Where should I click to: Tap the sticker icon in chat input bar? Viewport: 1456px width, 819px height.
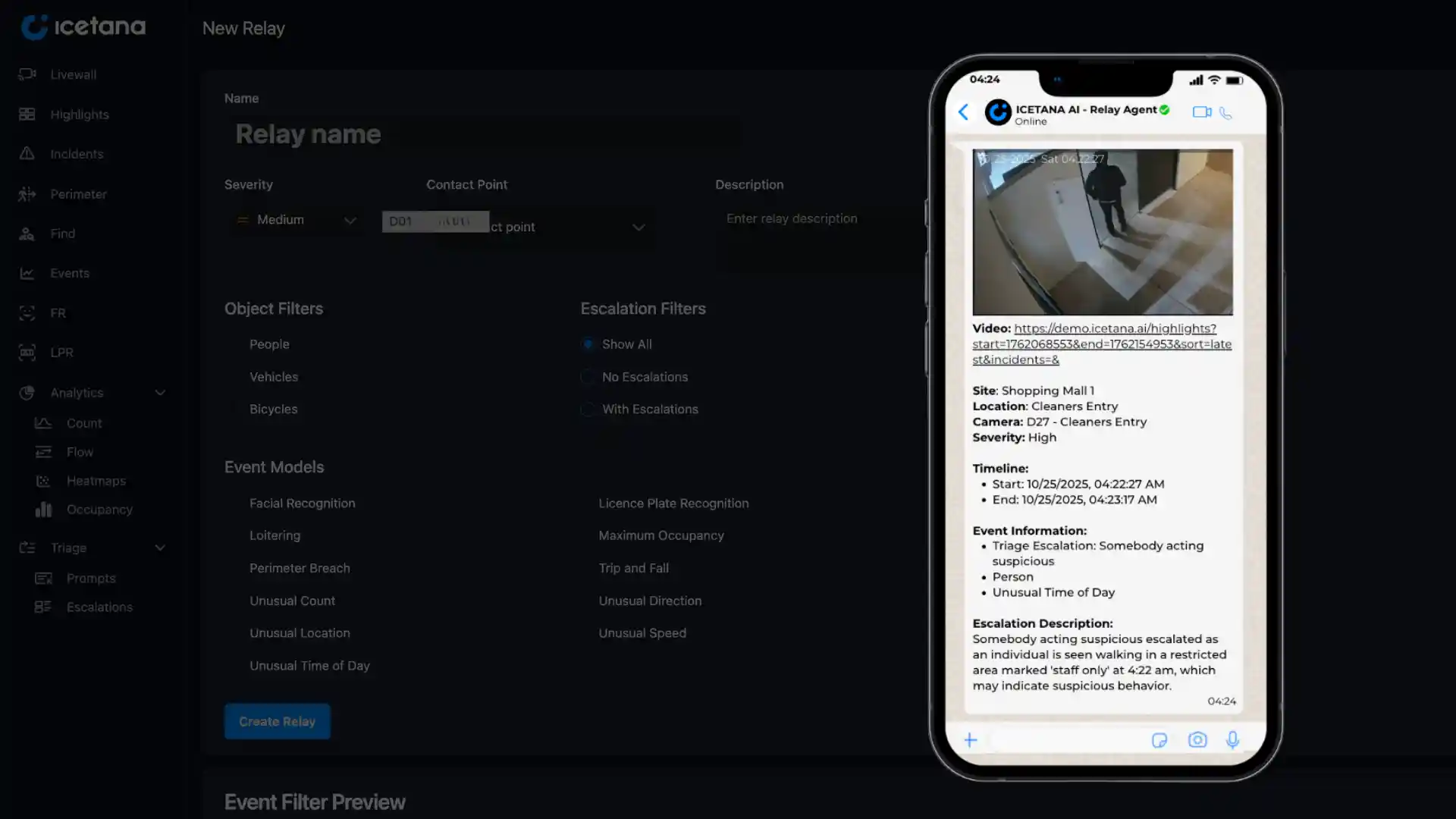click(x=1159, y=740)
